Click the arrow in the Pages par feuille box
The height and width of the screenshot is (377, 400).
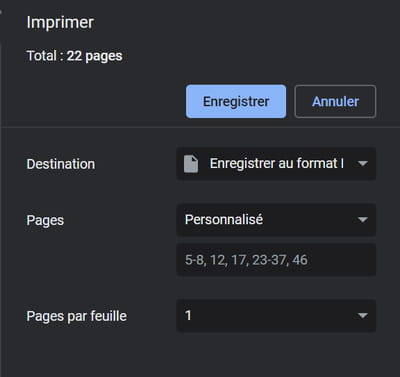(x=362, y=315)
